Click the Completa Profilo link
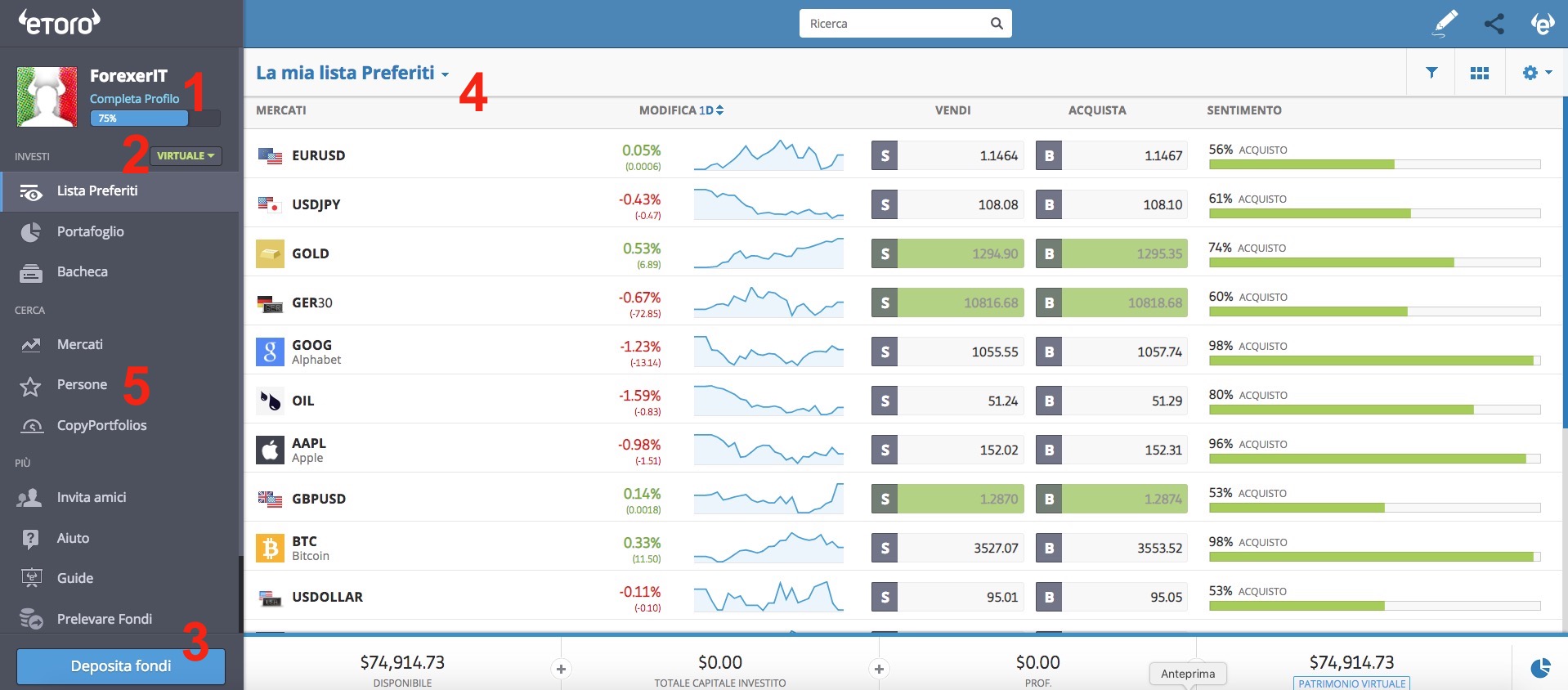1568x690 pixels. tap(134, 99)
